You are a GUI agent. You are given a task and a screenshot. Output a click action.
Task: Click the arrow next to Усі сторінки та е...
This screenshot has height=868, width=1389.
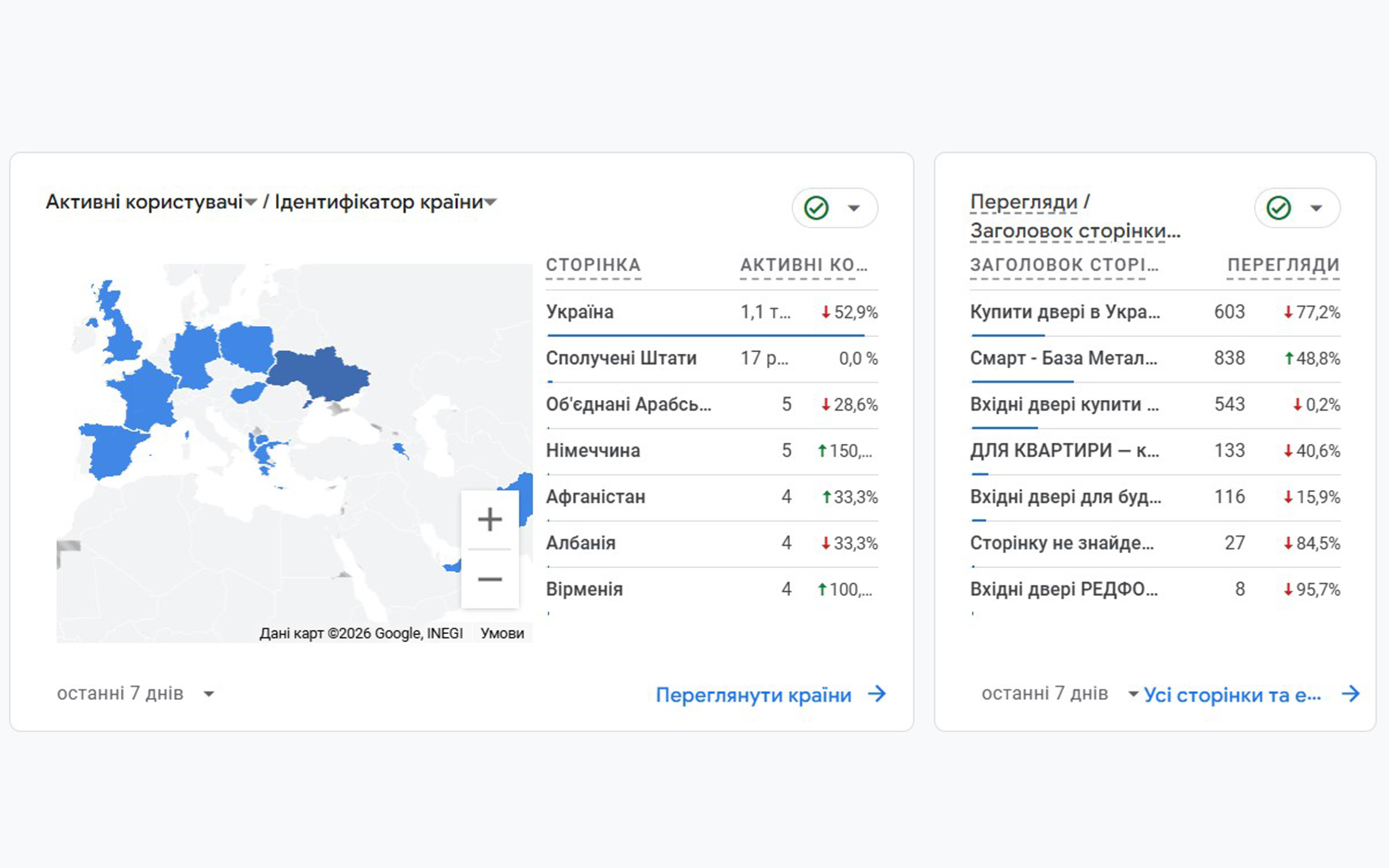pos(1350,694)
